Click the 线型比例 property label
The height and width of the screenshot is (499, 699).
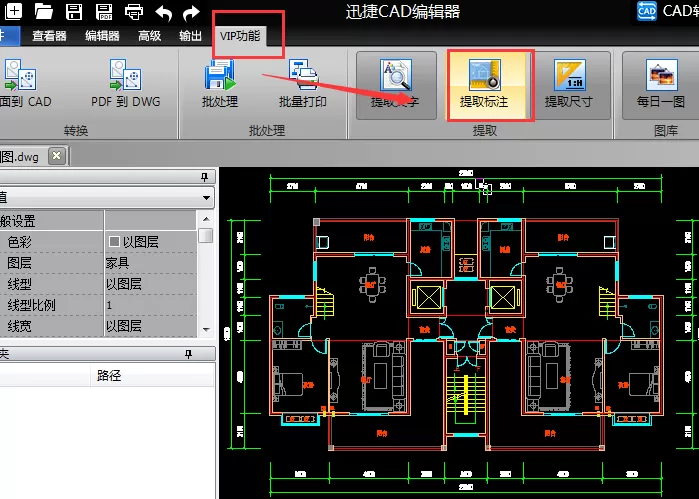point(31,305)
